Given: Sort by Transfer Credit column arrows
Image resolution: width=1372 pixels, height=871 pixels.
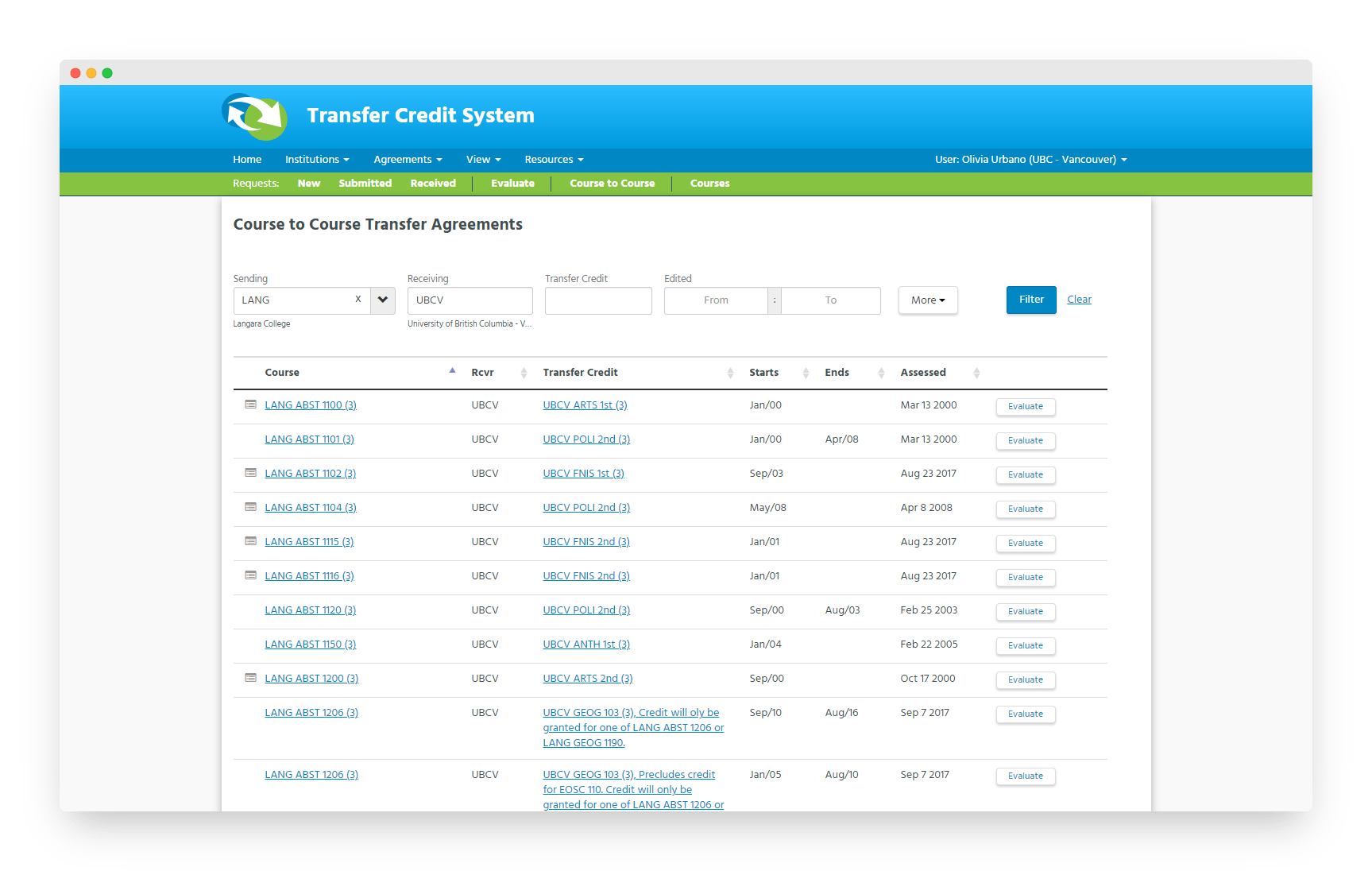Looking at the screenshot, I should 730,373.
